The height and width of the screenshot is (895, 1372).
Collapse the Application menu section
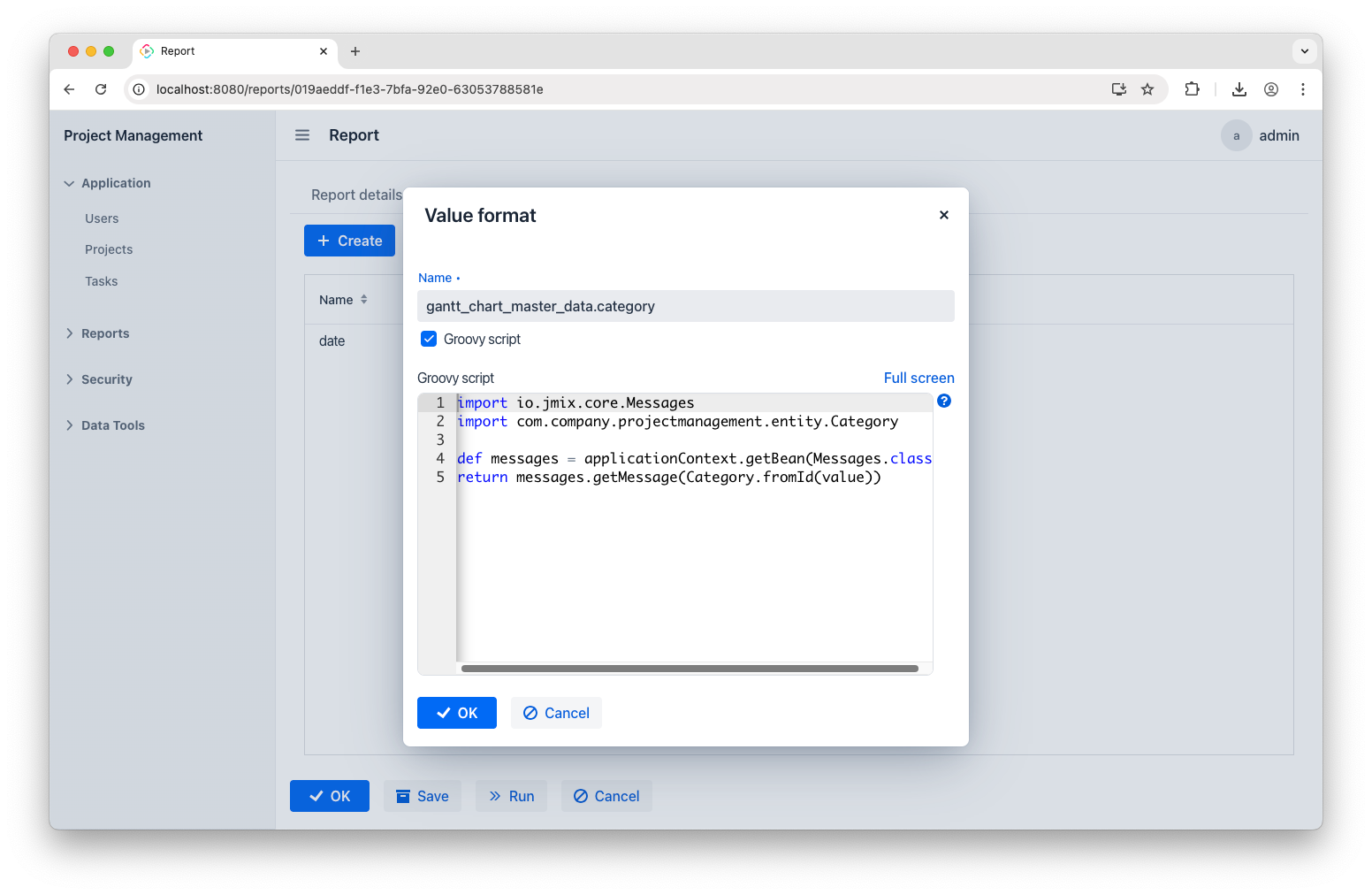[x=107, y=183]
